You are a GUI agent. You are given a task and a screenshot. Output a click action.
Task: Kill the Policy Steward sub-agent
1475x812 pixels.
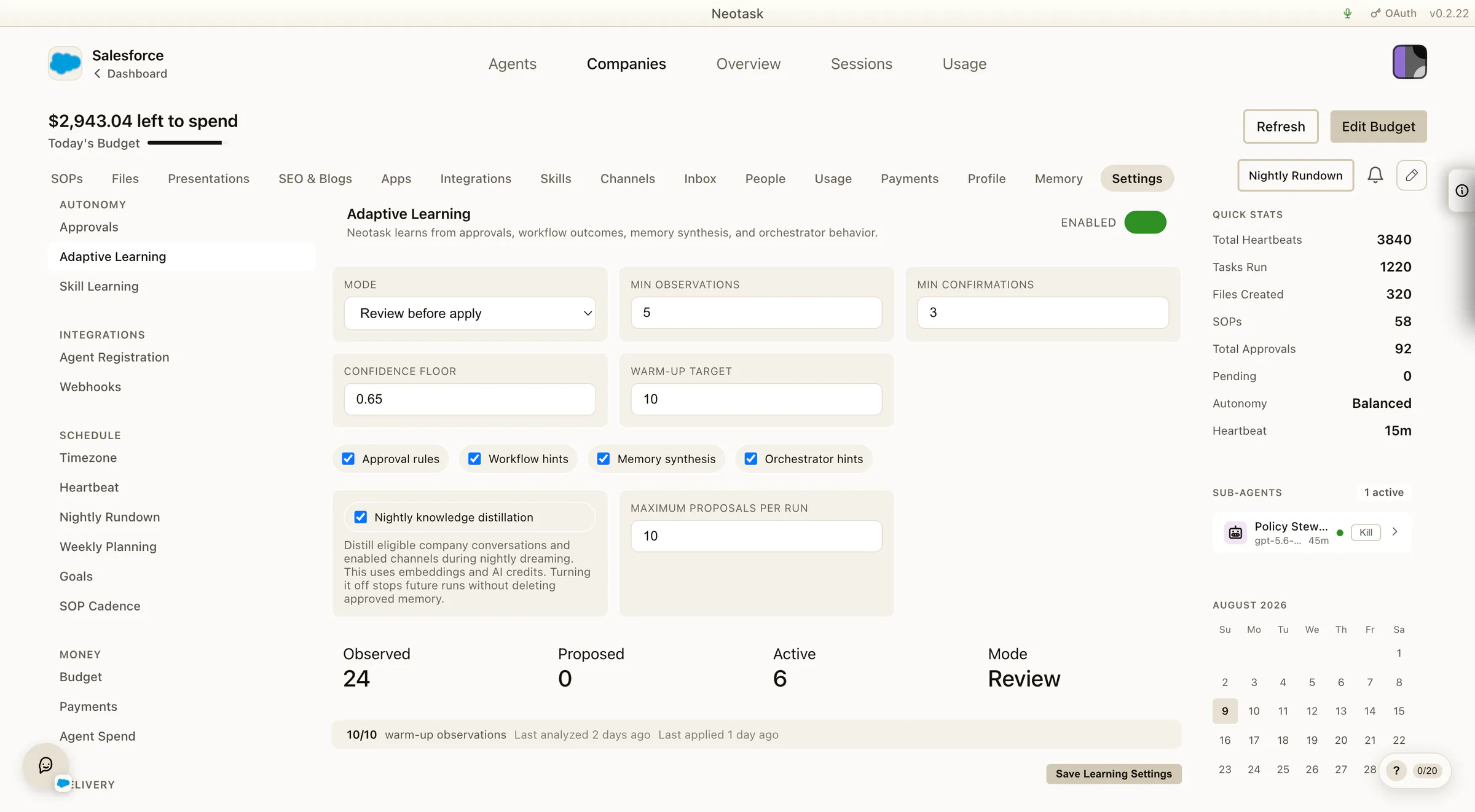tap(1366, 533)
